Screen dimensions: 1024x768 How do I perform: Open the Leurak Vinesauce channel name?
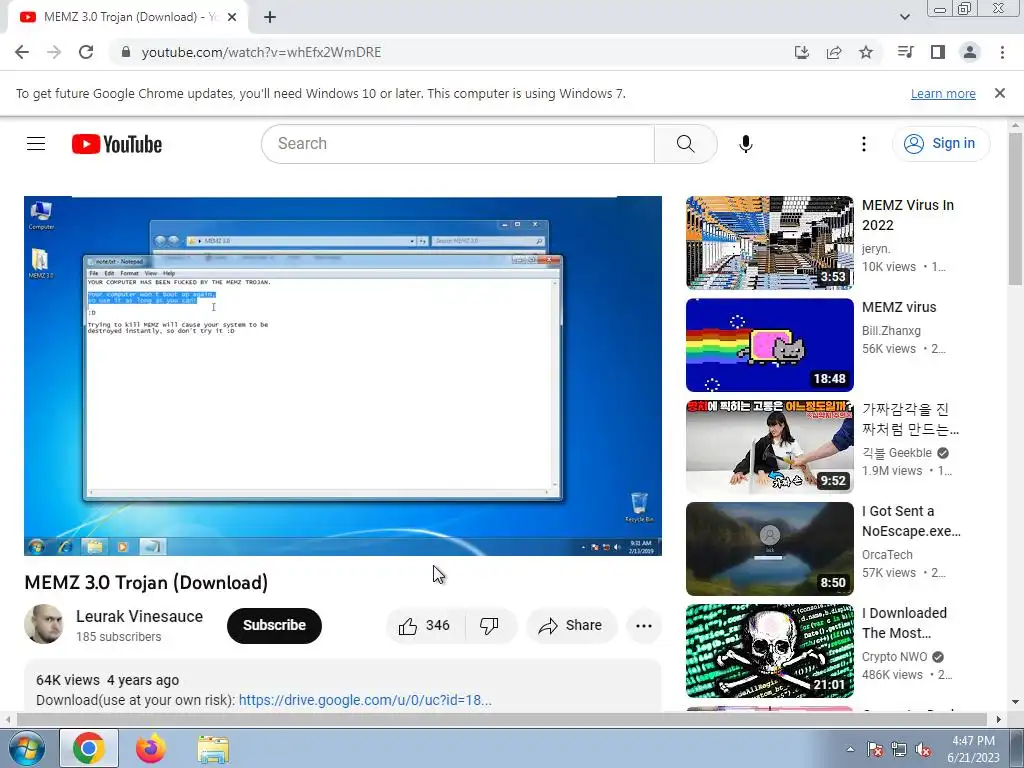coord(139,616)
